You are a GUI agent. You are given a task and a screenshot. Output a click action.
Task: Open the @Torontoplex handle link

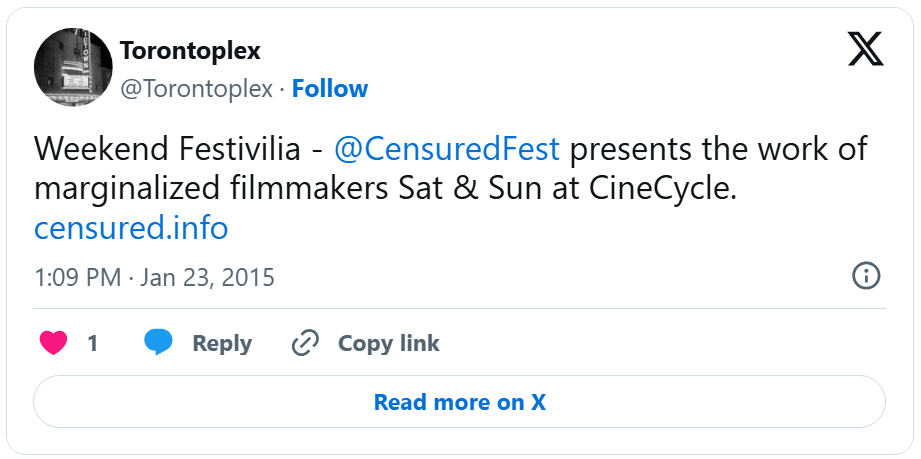point(196,88)
